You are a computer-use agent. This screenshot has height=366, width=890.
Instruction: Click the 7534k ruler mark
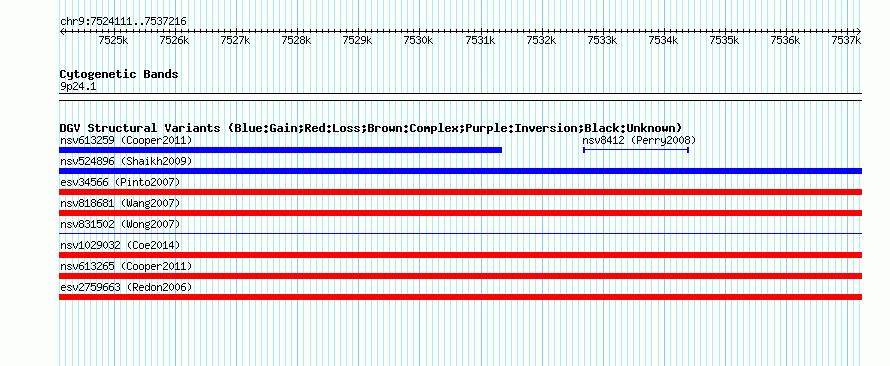[664, 40]
